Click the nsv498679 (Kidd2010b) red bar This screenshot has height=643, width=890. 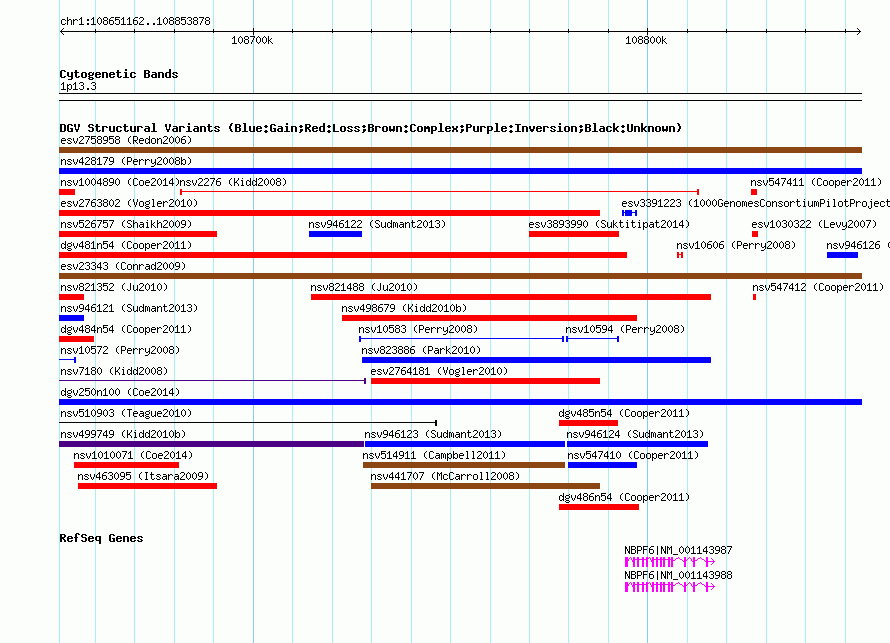[x=489, y=318]
